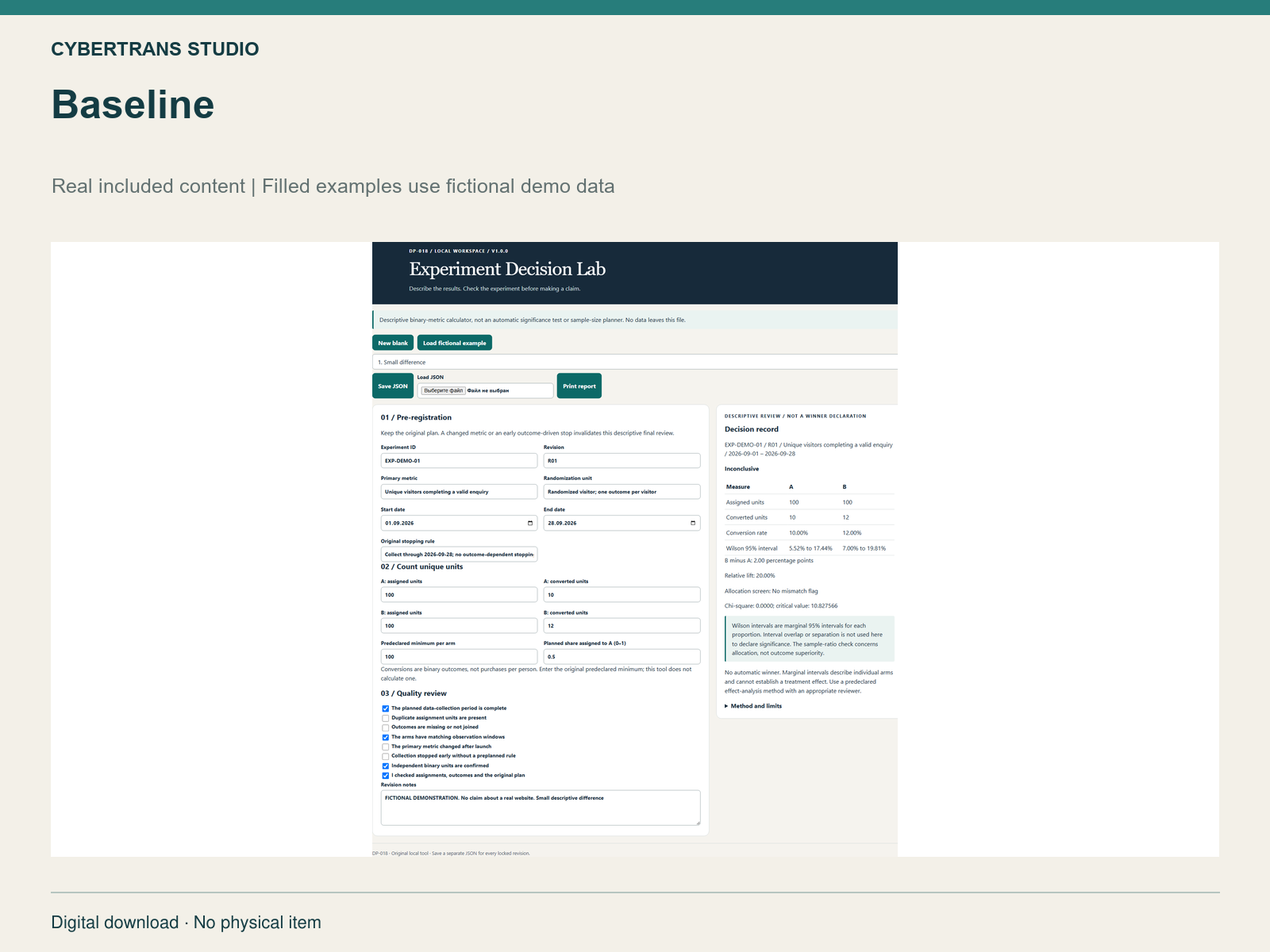
Task: Open the Start date calendar picker icon
Action: click(x=530, y=524)
